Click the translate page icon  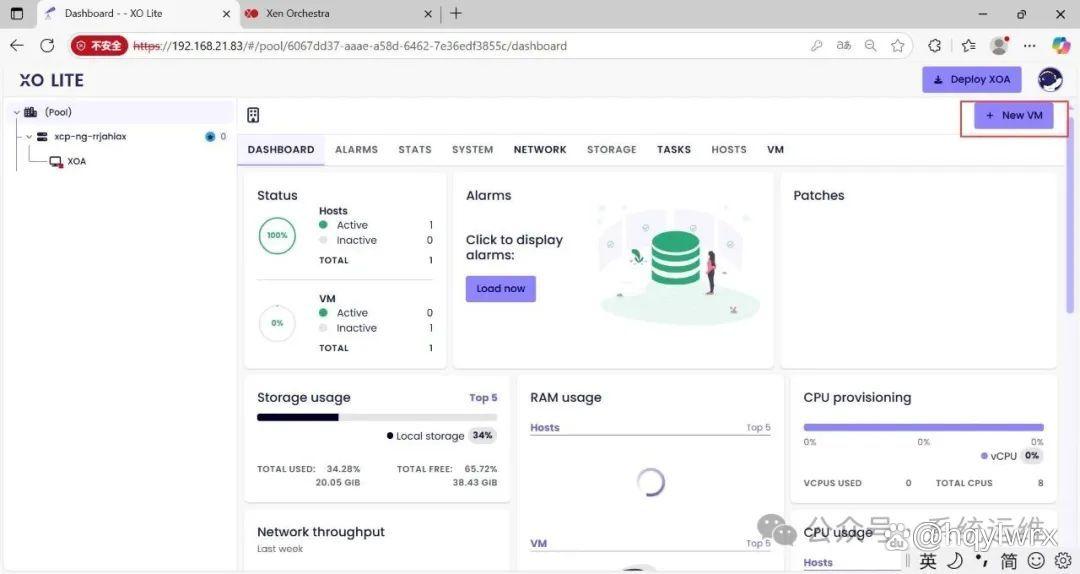(x=844, y=45)
